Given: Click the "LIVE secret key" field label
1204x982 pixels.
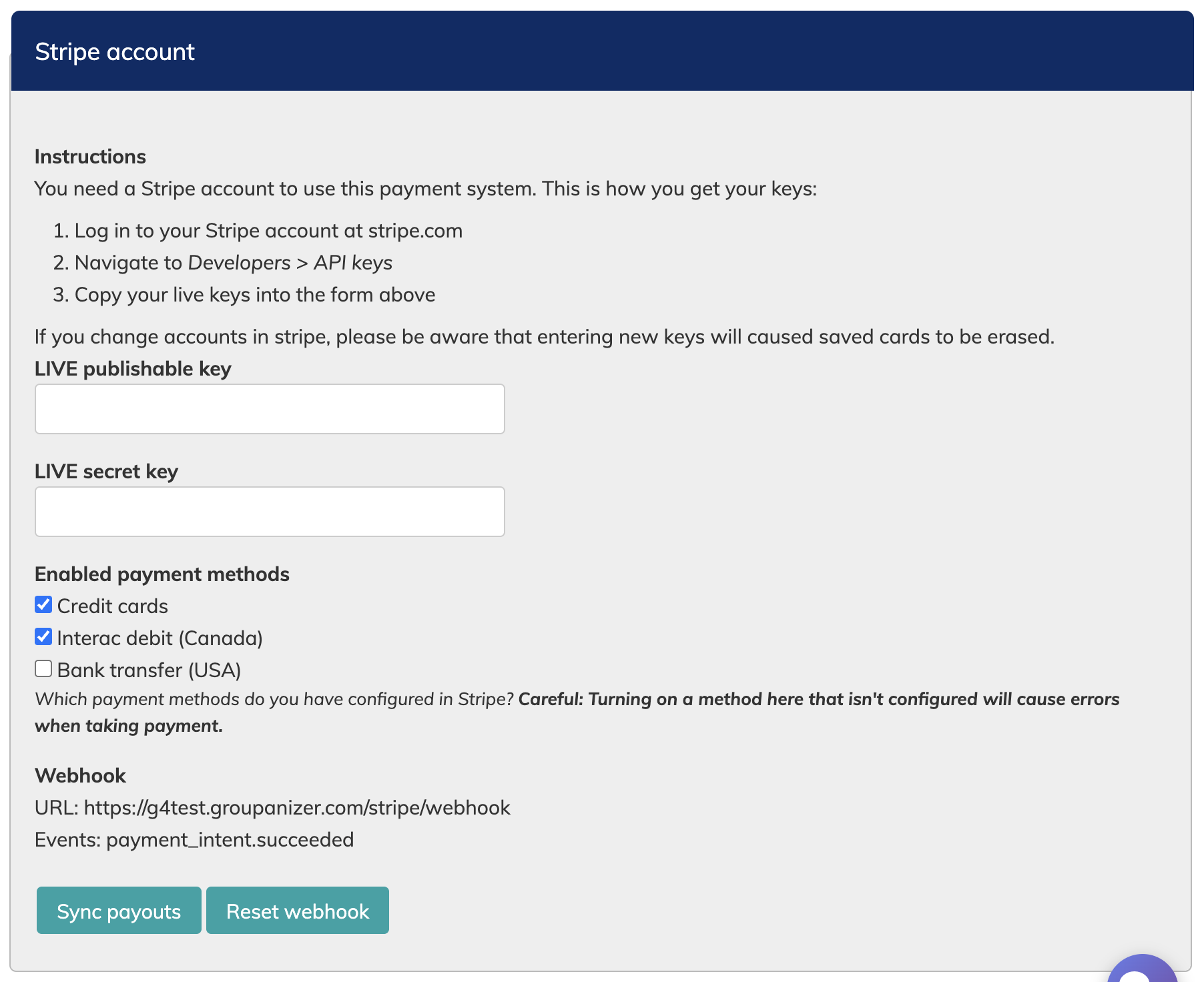Looking at the screenshot, I should point(106,472).
